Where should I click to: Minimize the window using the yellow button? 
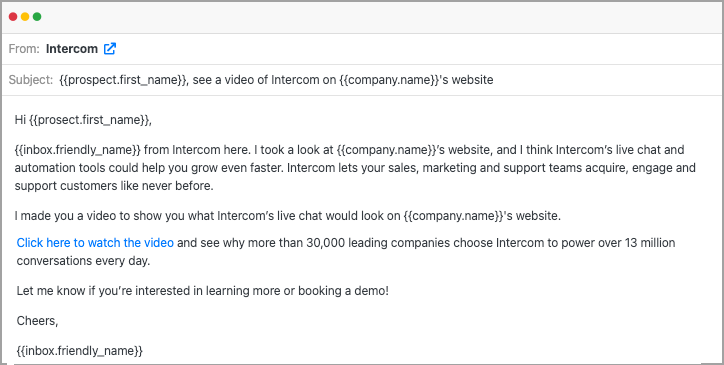tap(25, 17)
